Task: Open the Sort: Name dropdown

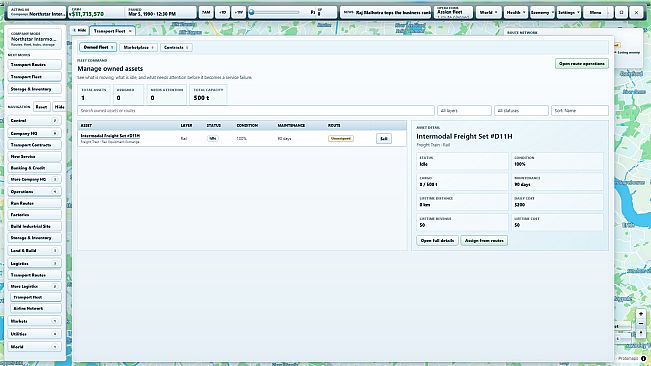Action: point(580,111)
